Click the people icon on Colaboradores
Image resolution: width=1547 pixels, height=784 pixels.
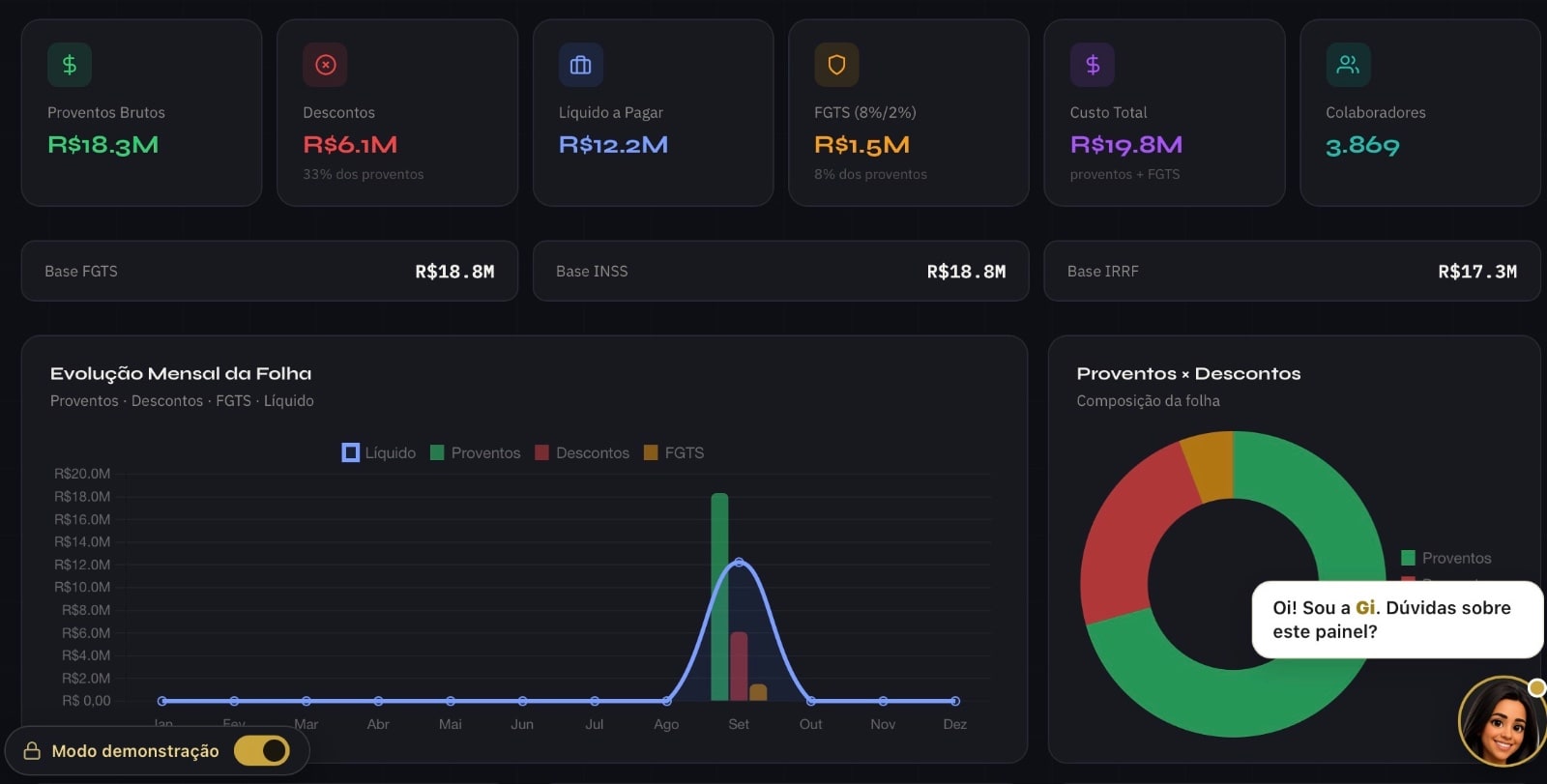[x=1349, y=65]
